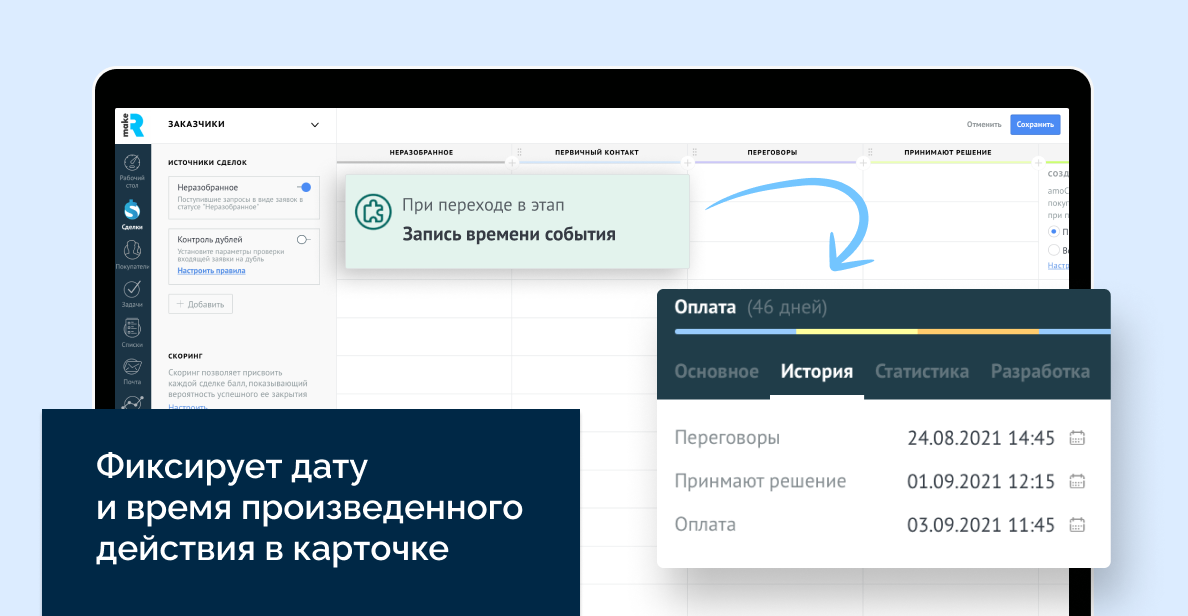Screen dimensions: 1188x616
Task: Click the СКОРИНГ section heading
Action: tap(186, 355)
